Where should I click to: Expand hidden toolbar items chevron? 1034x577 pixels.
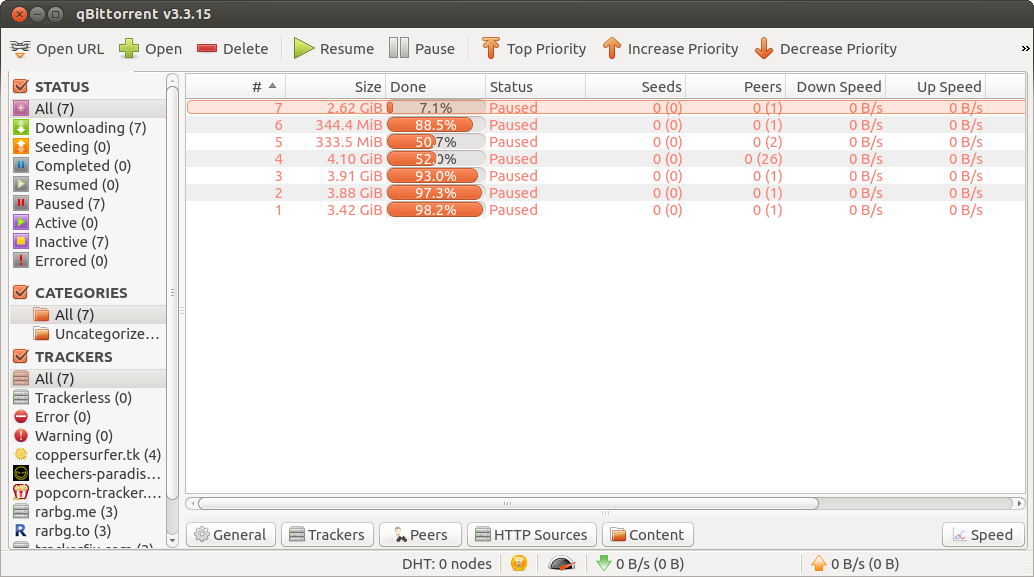pos(1025,48)
